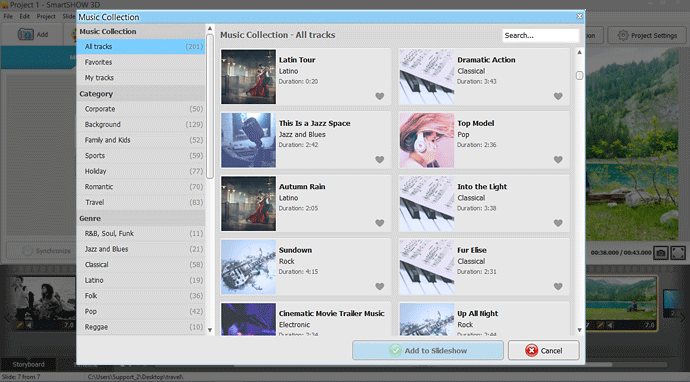Filter by Travel category
The image size is (690, 382).
[141, 202]
